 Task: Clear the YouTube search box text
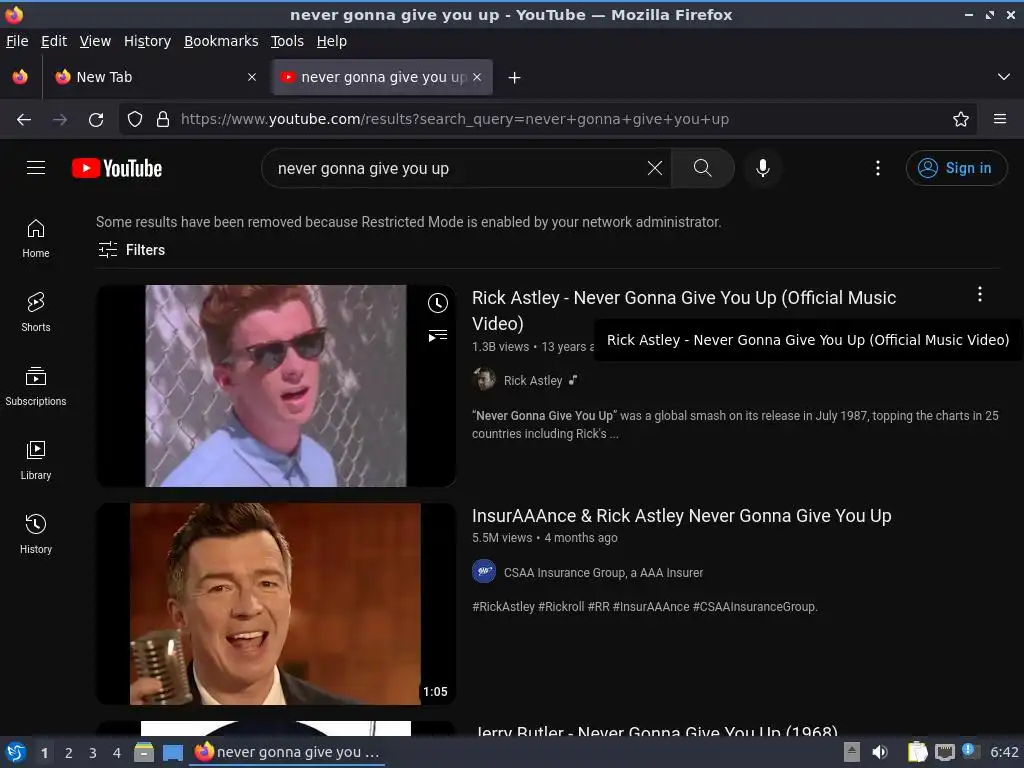tap(654, 168)
